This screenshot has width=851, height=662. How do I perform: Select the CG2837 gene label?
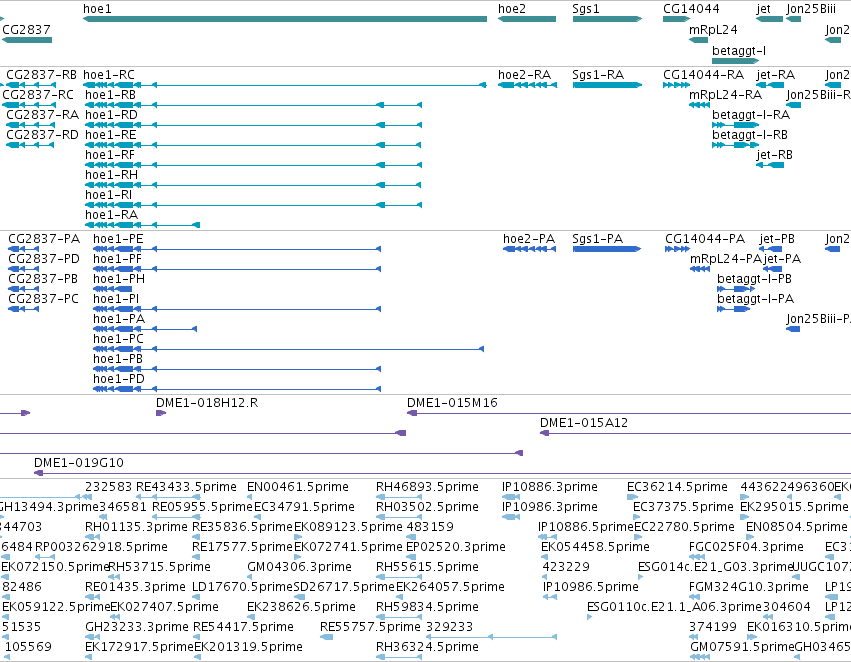point(26,29)
